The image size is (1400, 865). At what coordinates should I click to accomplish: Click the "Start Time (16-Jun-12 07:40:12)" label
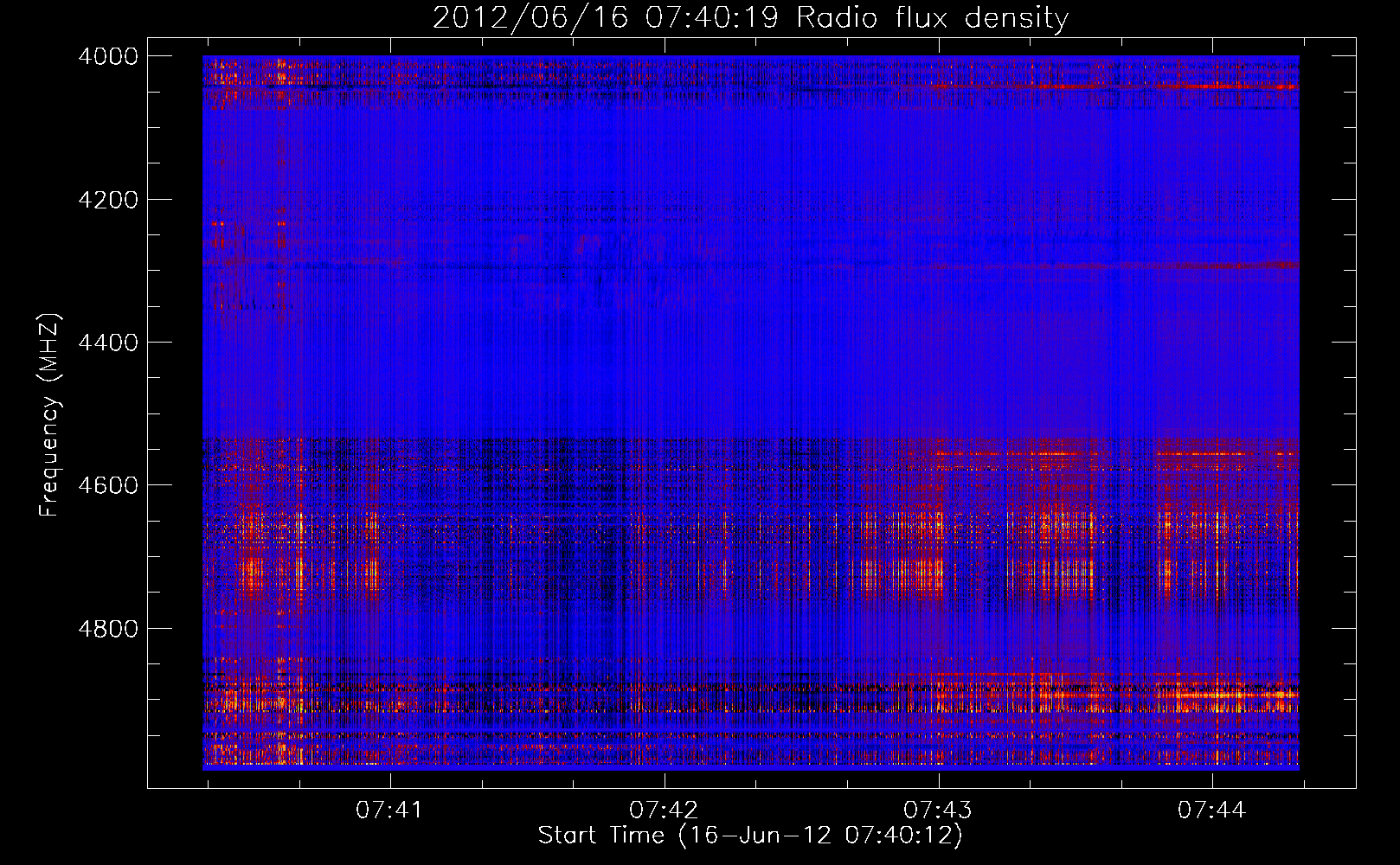[x=750, y=836]
